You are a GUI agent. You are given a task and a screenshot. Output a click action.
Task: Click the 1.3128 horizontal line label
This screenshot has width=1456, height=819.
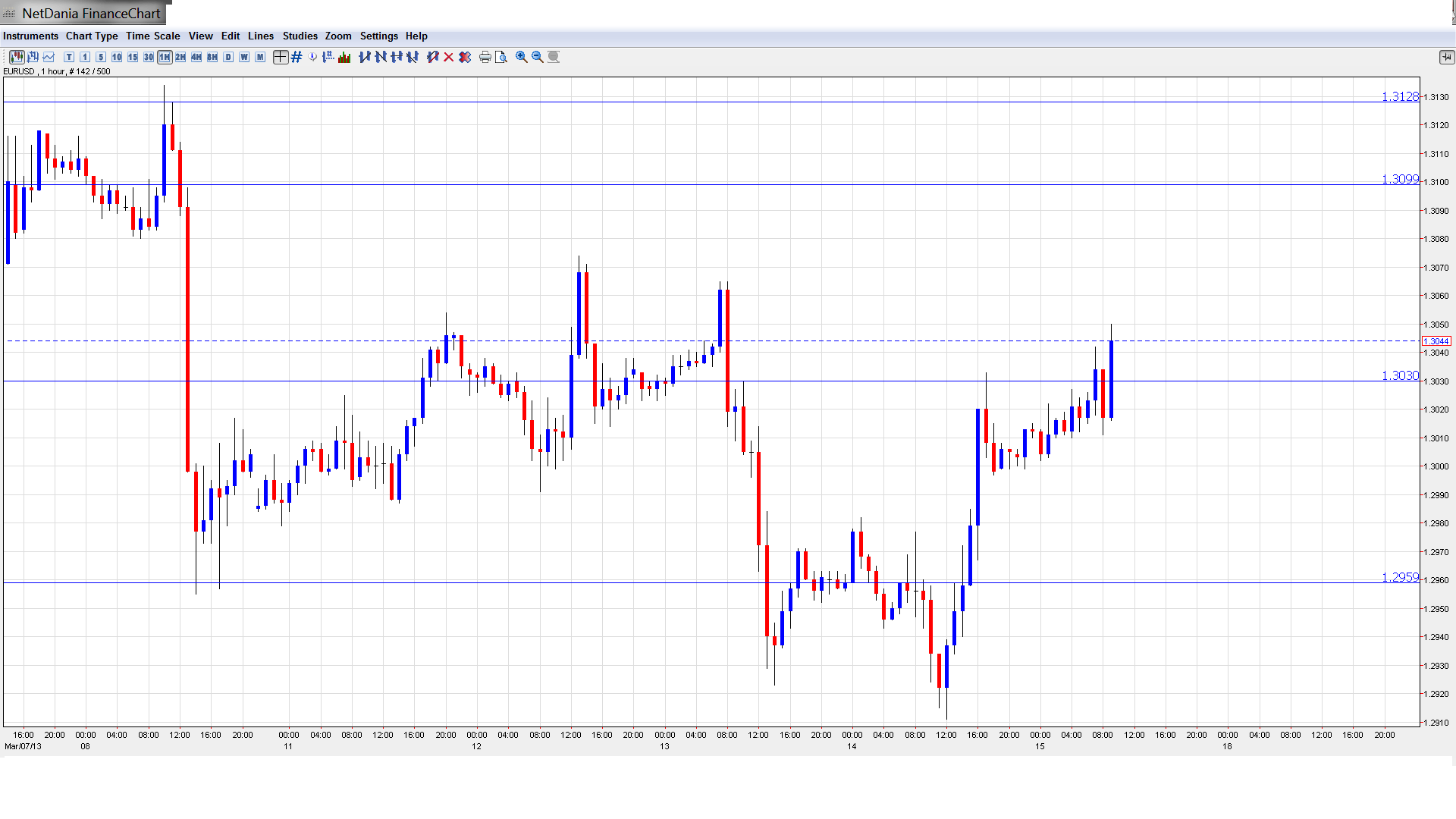tap(1399, 96)
